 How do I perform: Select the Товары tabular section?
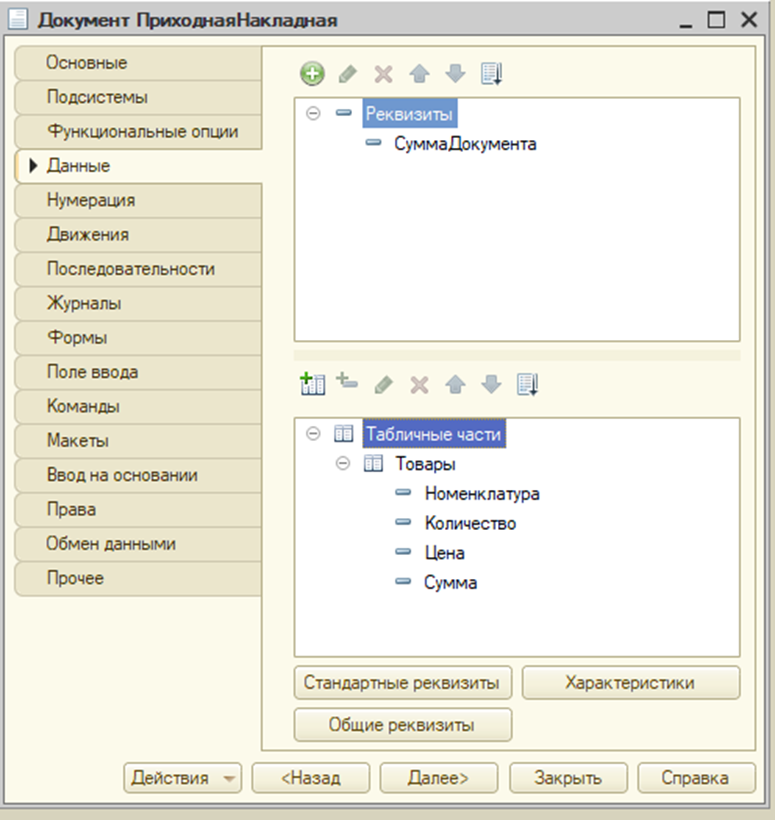click(425, 464)
